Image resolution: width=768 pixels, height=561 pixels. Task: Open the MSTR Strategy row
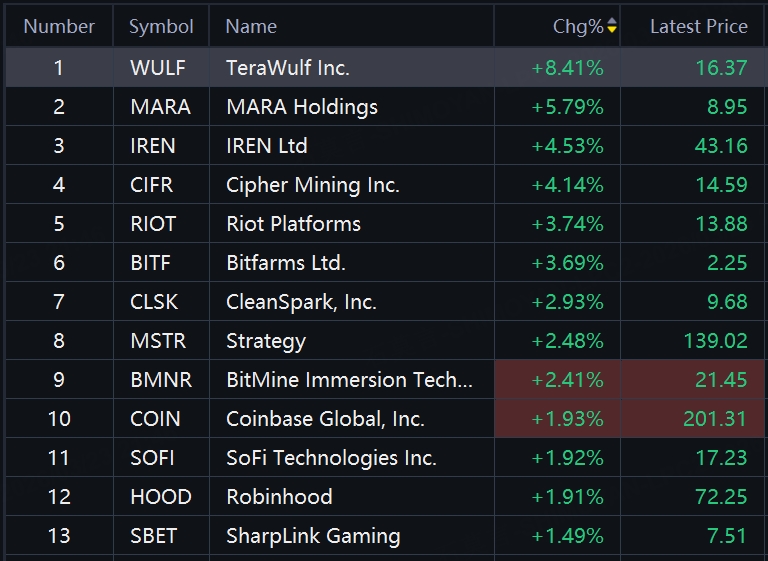(x=266, y=341)
